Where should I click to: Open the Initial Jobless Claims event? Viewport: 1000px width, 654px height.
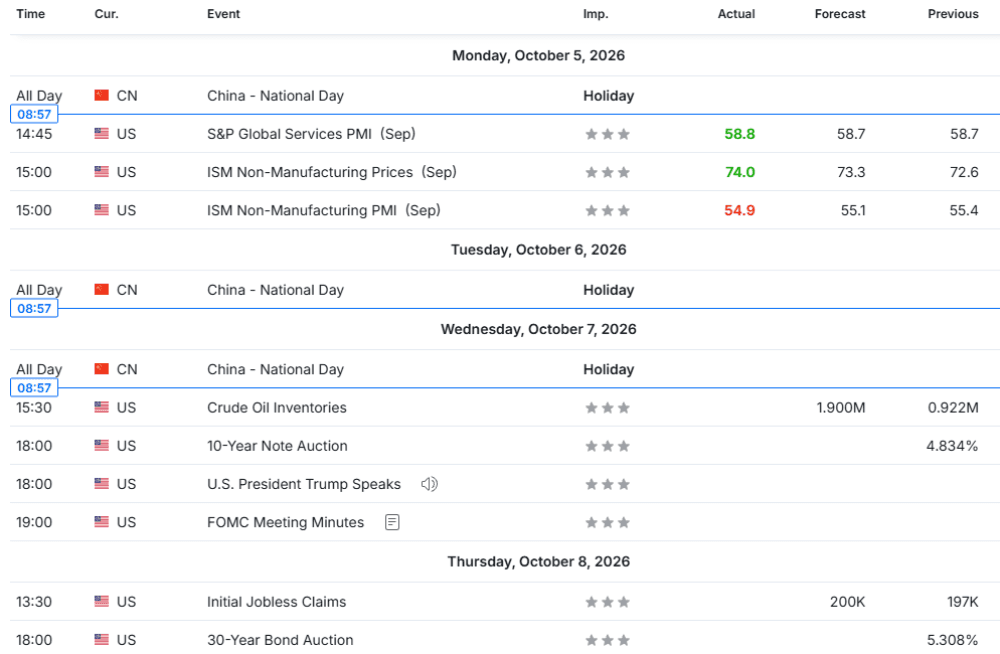(277, 602)
